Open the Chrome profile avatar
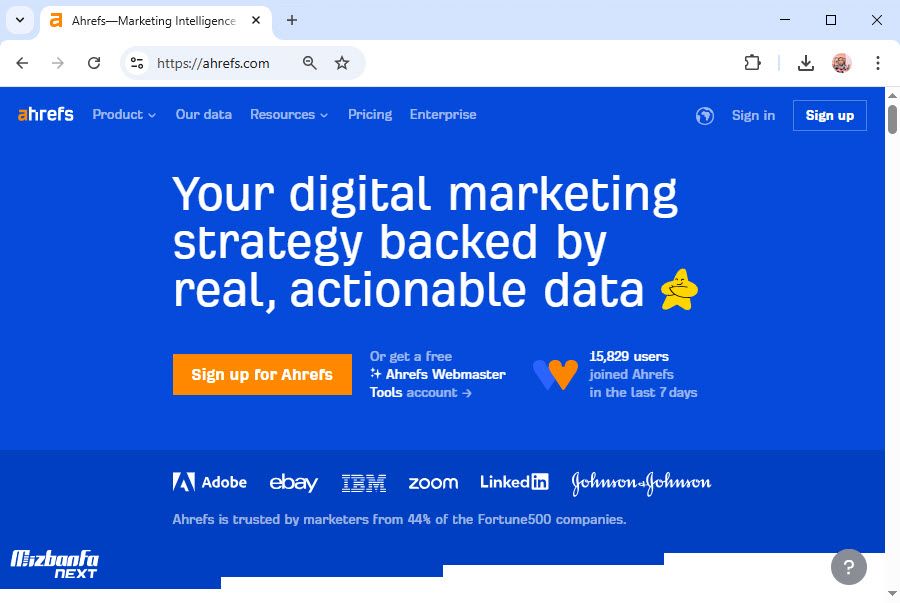The image size is (900, 603). 841,63
